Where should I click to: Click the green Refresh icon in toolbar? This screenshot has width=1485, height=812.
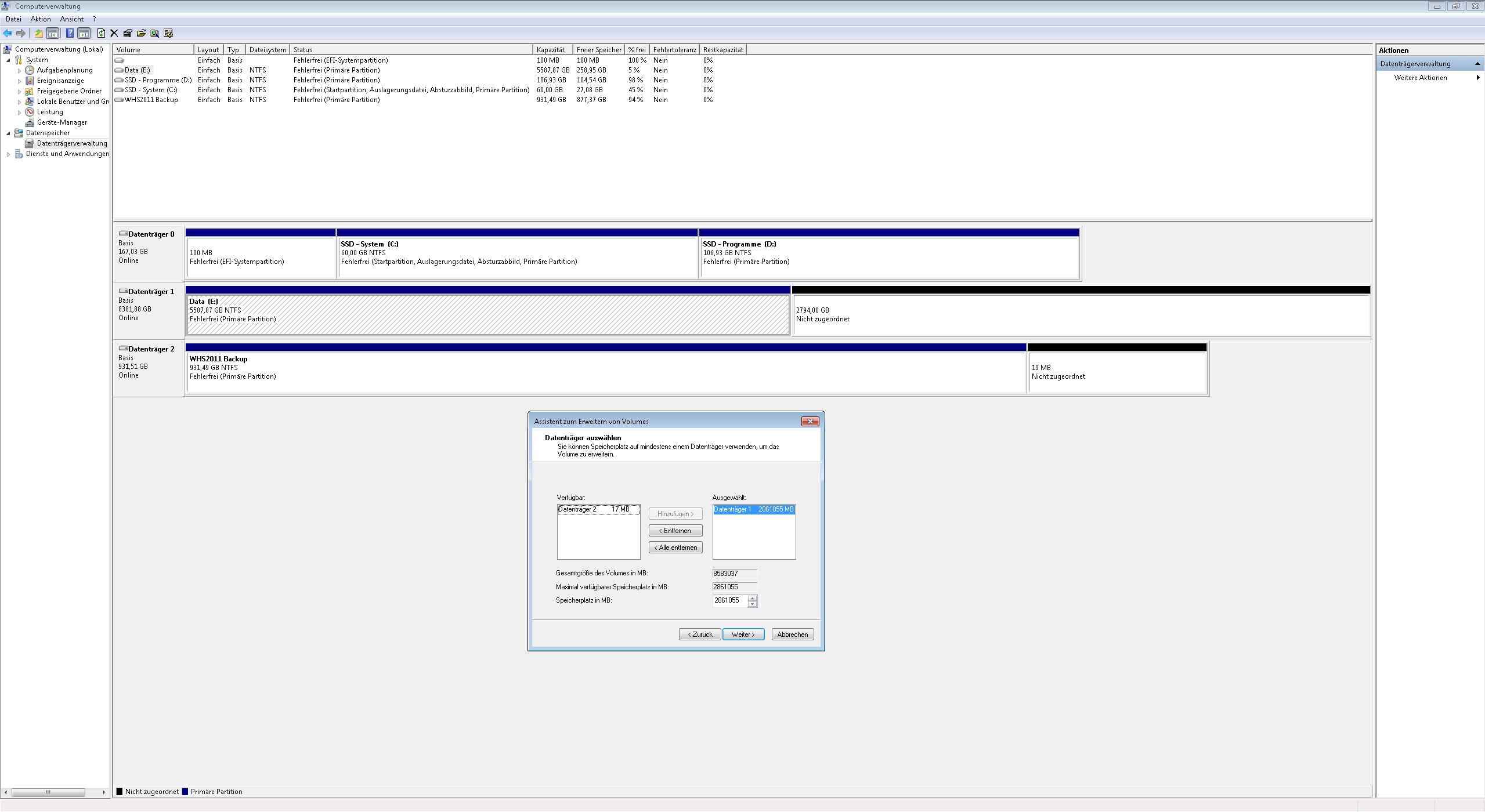101,33
